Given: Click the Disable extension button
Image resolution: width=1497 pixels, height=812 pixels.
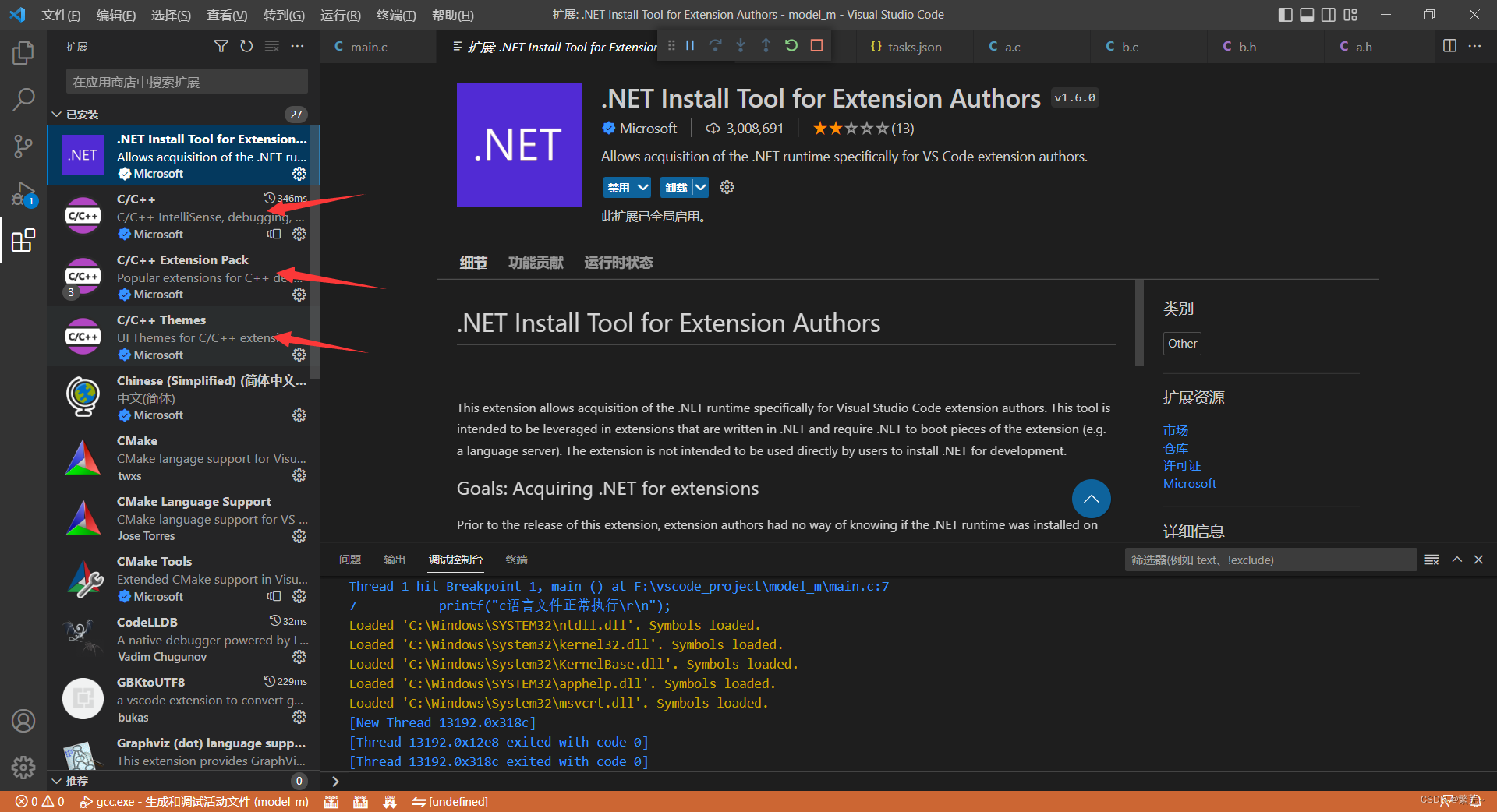Looking at the screenshot, I should pyautogui.click(x=618, y=187).
